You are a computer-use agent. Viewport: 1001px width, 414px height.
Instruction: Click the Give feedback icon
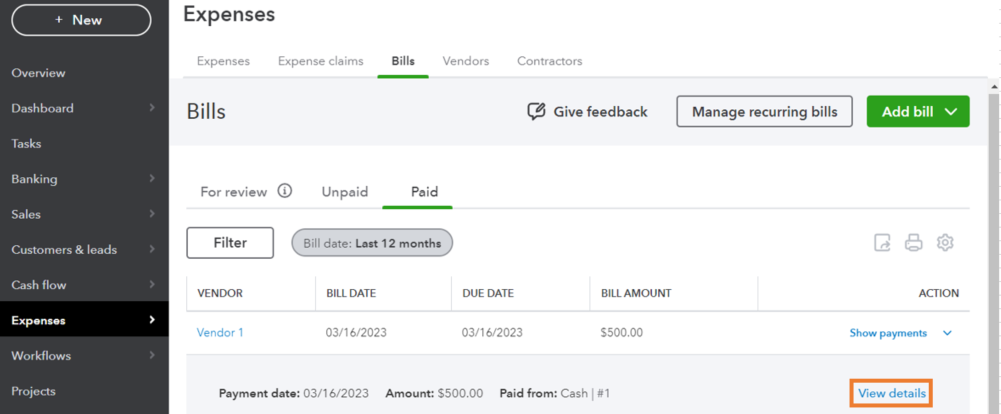click(537, 112)
